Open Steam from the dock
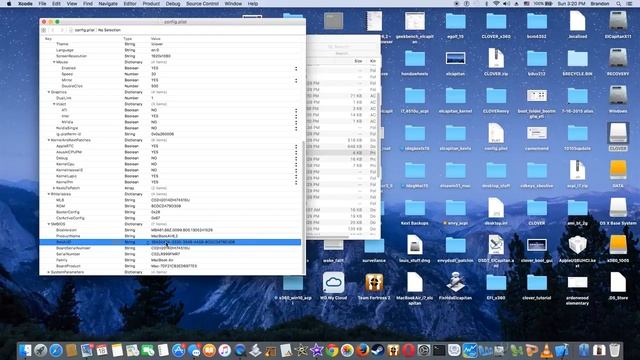Screen dimensions: 640x360 378,350
